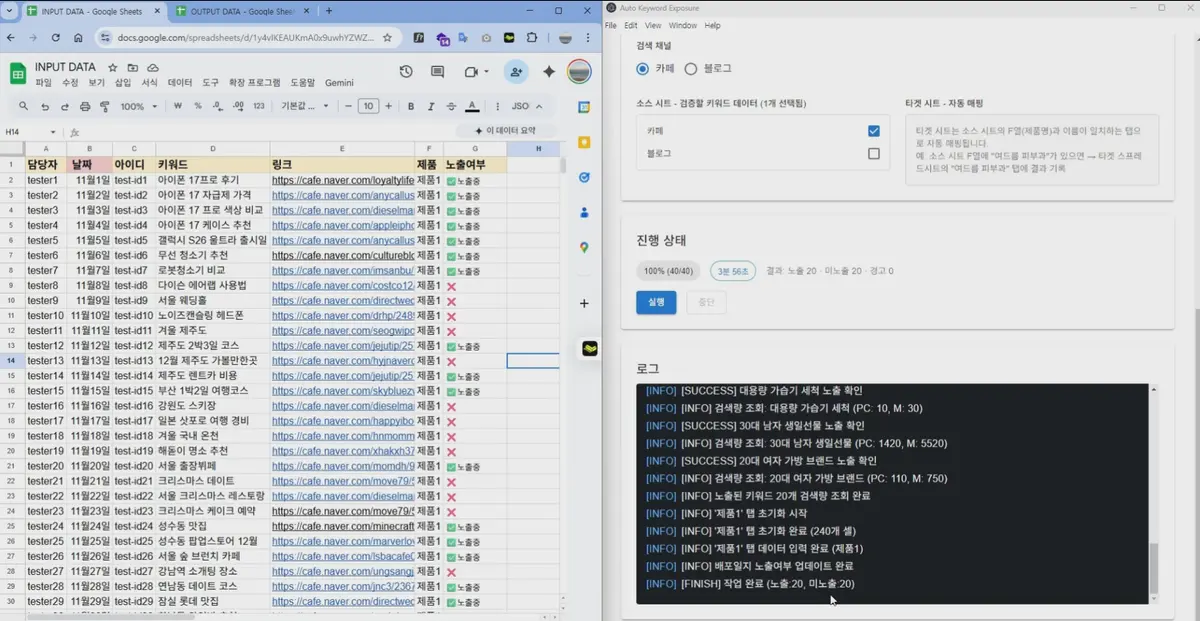Select the 블로그 radio button

[x=691, y=69]
